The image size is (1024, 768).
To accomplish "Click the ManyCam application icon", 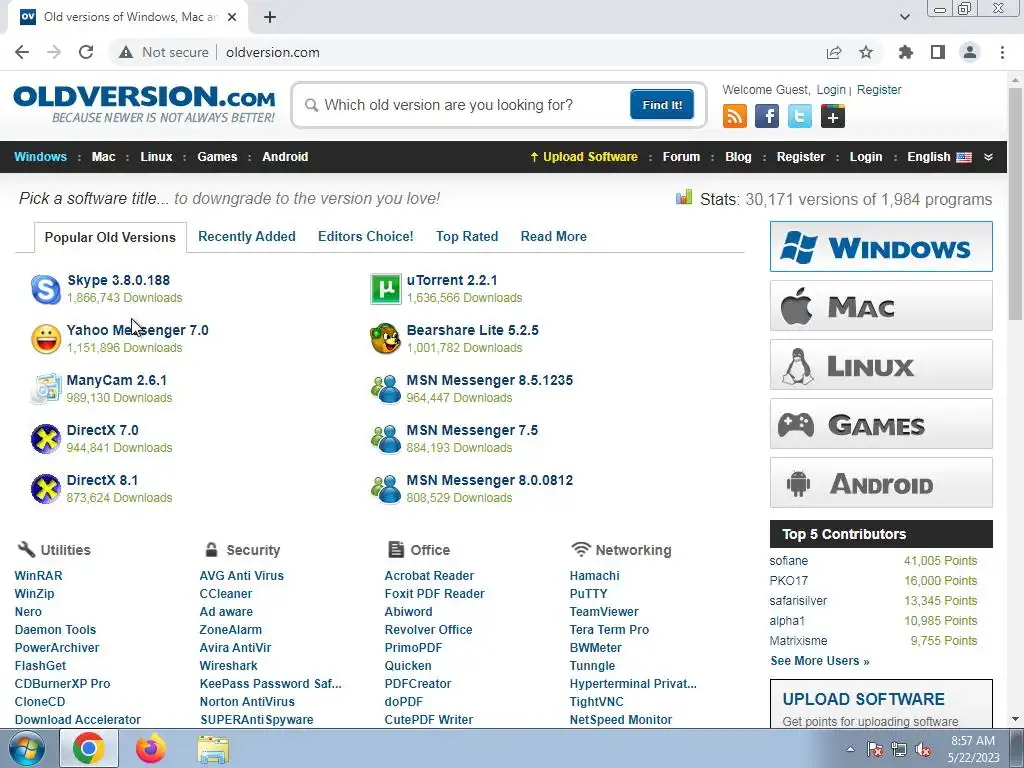I will click(46, 389).
